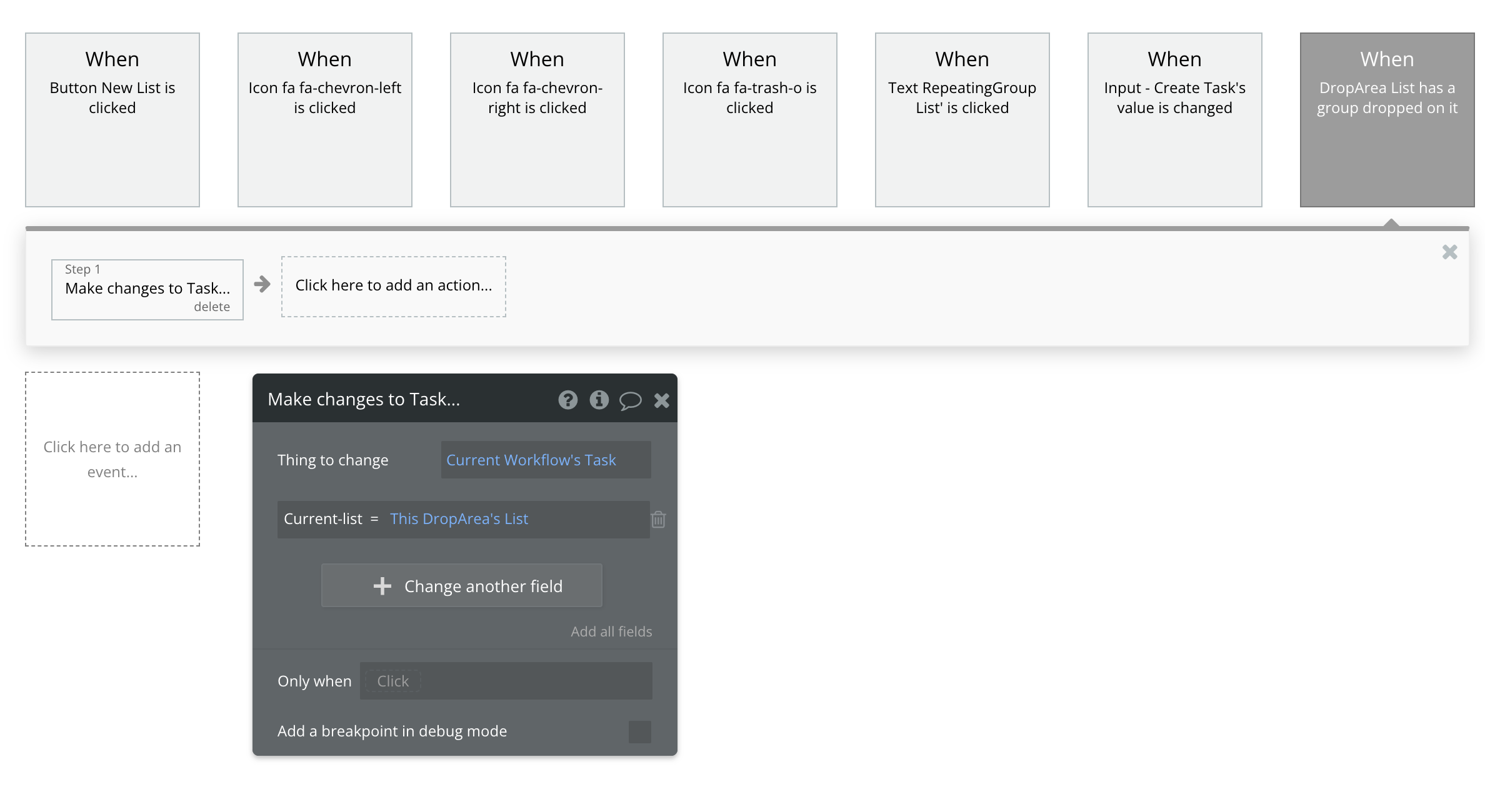Delete Current-list field with trash icon
This screenshot has width=1485, height=812.
(x=658, y=519)
